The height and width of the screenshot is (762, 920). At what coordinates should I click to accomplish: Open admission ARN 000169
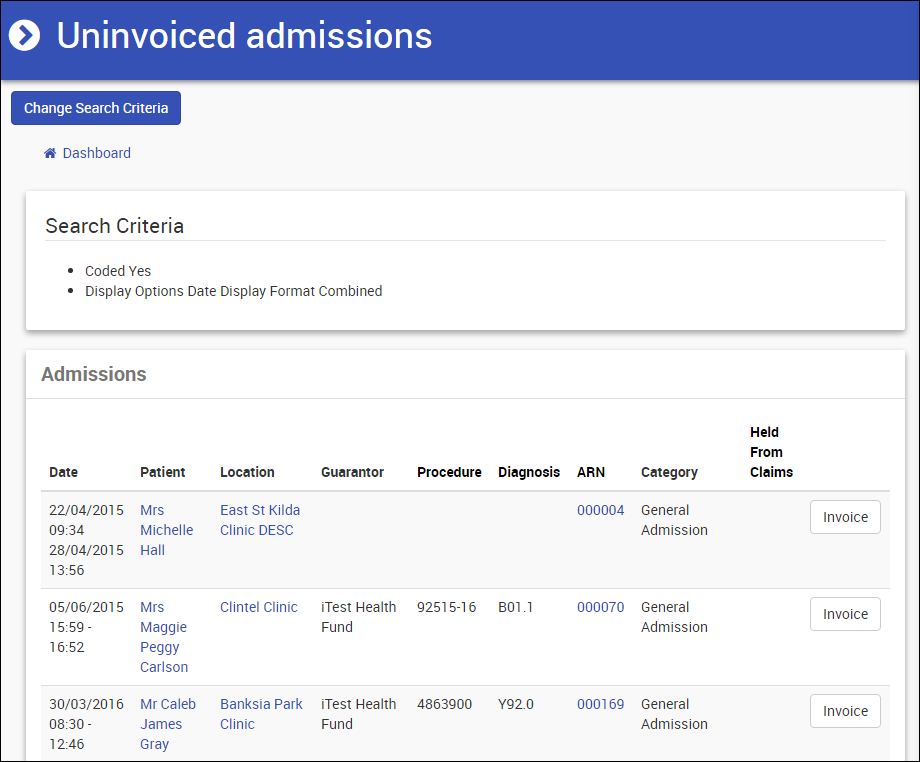point(600,704)
